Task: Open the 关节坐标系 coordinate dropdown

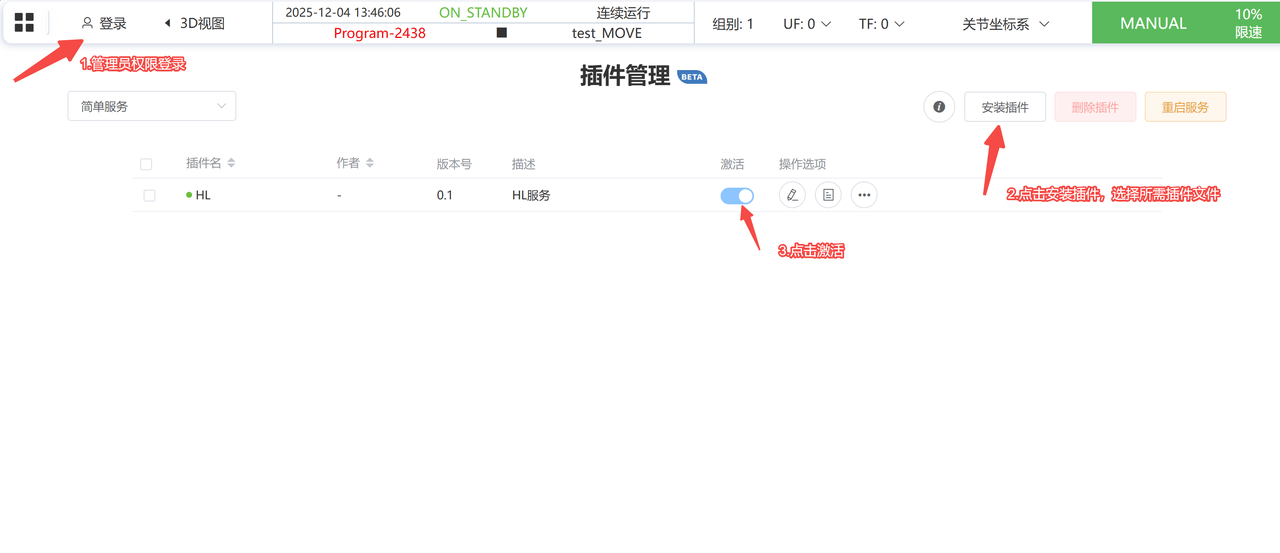Action: (x=1005, y=24)
